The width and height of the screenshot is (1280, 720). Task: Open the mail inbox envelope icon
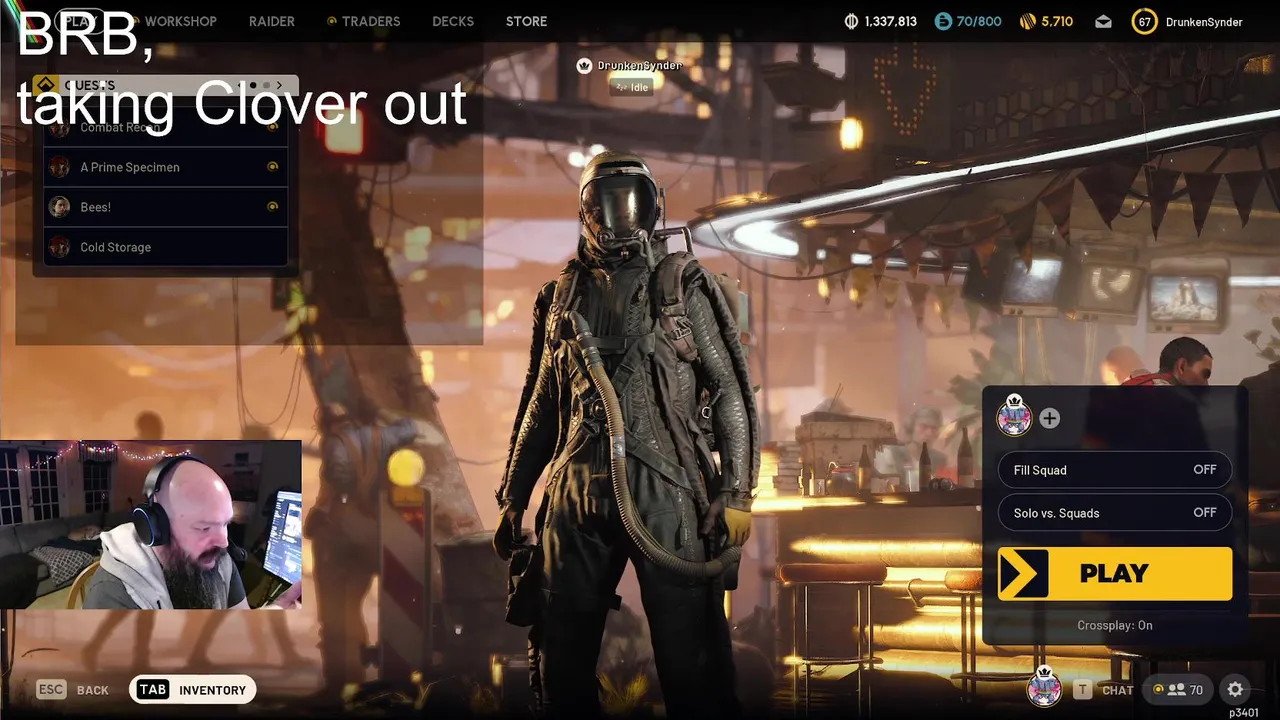(1103, 21)
